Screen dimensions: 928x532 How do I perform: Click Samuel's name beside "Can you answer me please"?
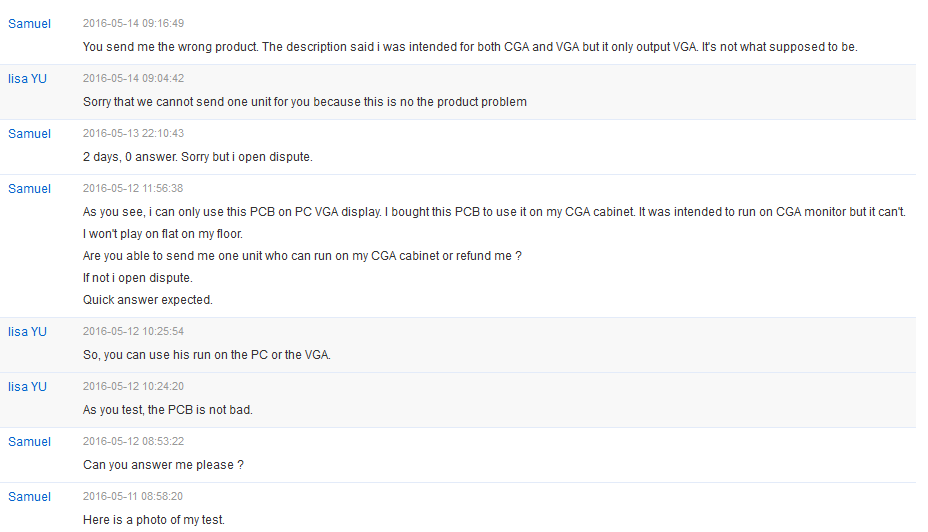[29, 441]
